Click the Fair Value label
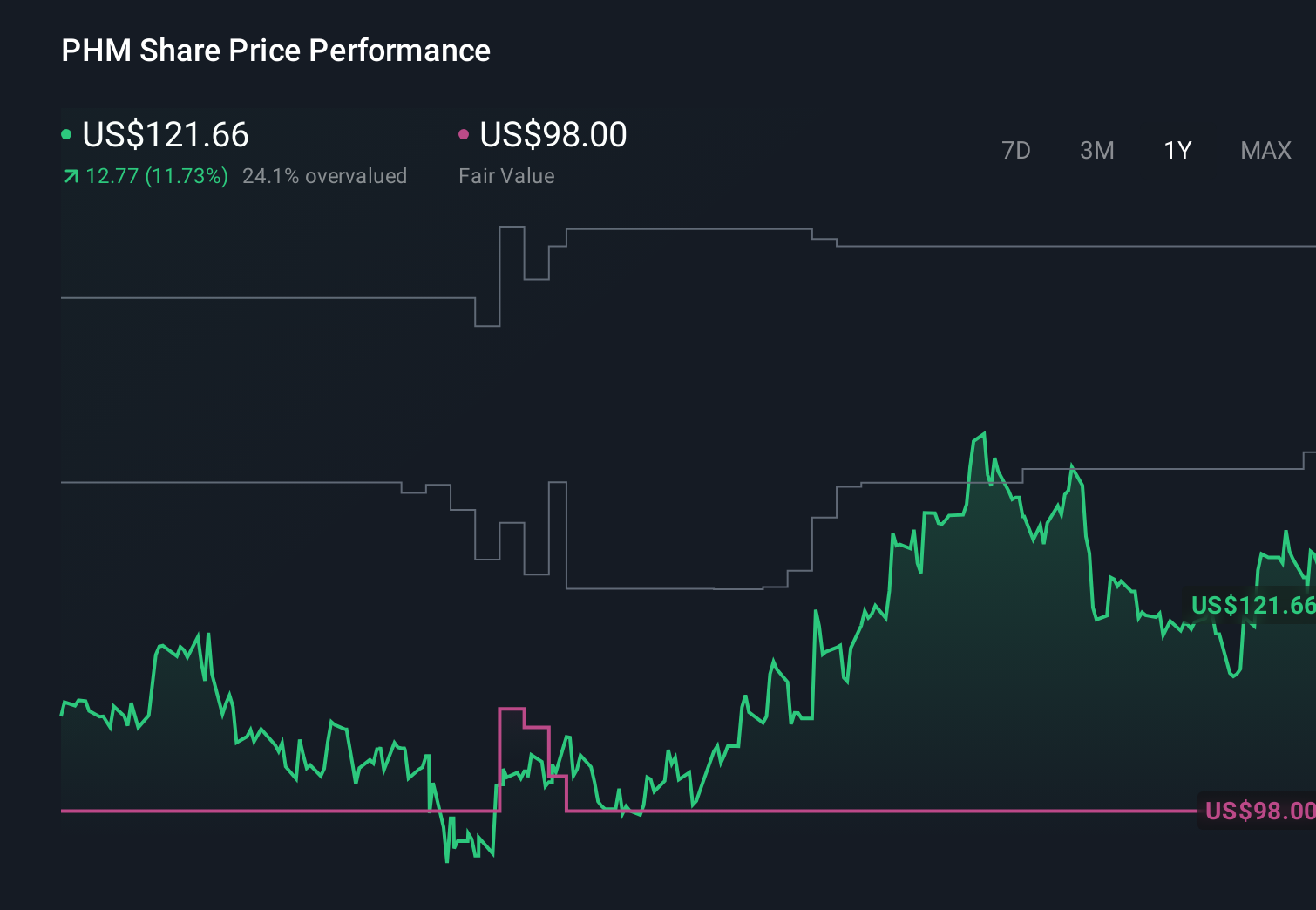Image resolution: width=1316 pixels, height=910 pixels. [506, 176]
